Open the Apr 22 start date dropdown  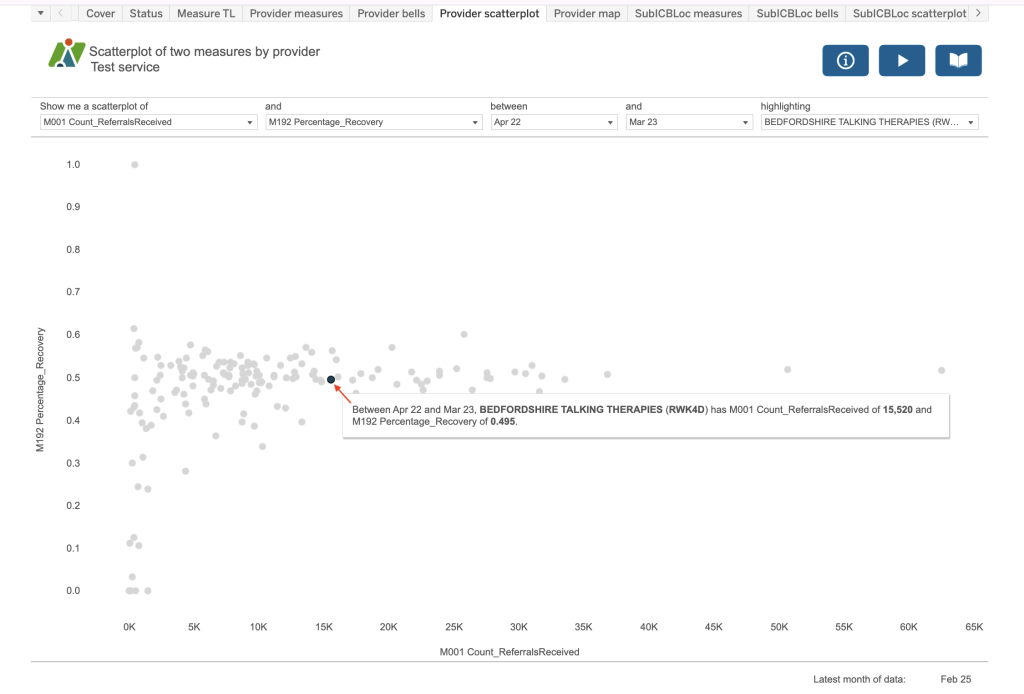click(x=553, y=122)
